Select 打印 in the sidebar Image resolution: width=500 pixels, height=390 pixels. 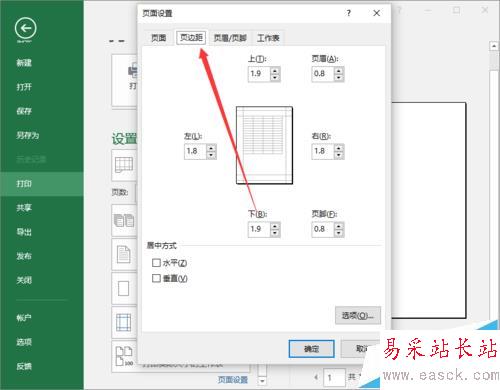coord(42,184)
